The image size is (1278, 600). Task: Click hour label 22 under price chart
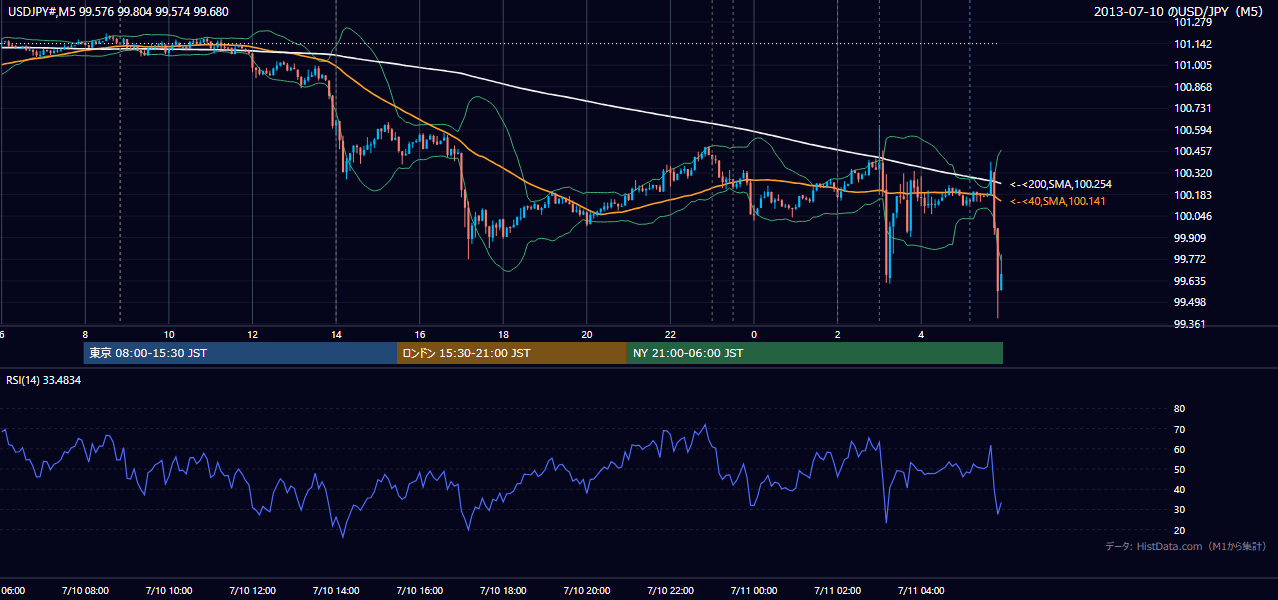pos(670,334)
